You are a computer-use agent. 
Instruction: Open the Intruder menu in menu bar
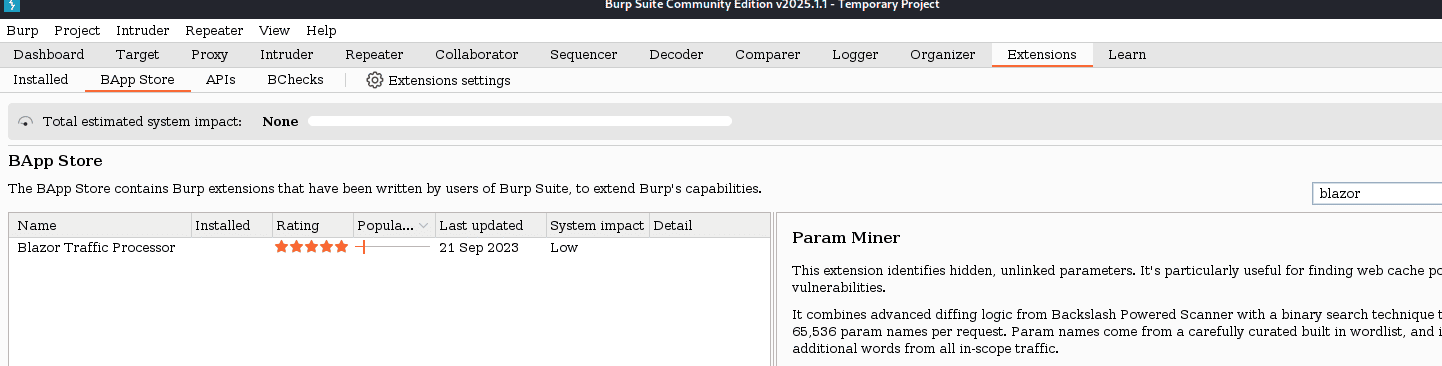[142, 31]
